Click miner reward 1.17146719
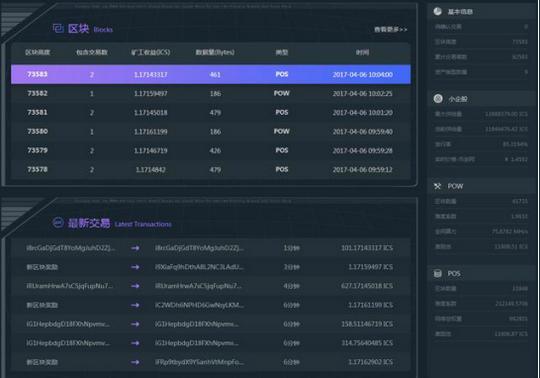Viewport: 540px width, 378px height. click(150, 150)
